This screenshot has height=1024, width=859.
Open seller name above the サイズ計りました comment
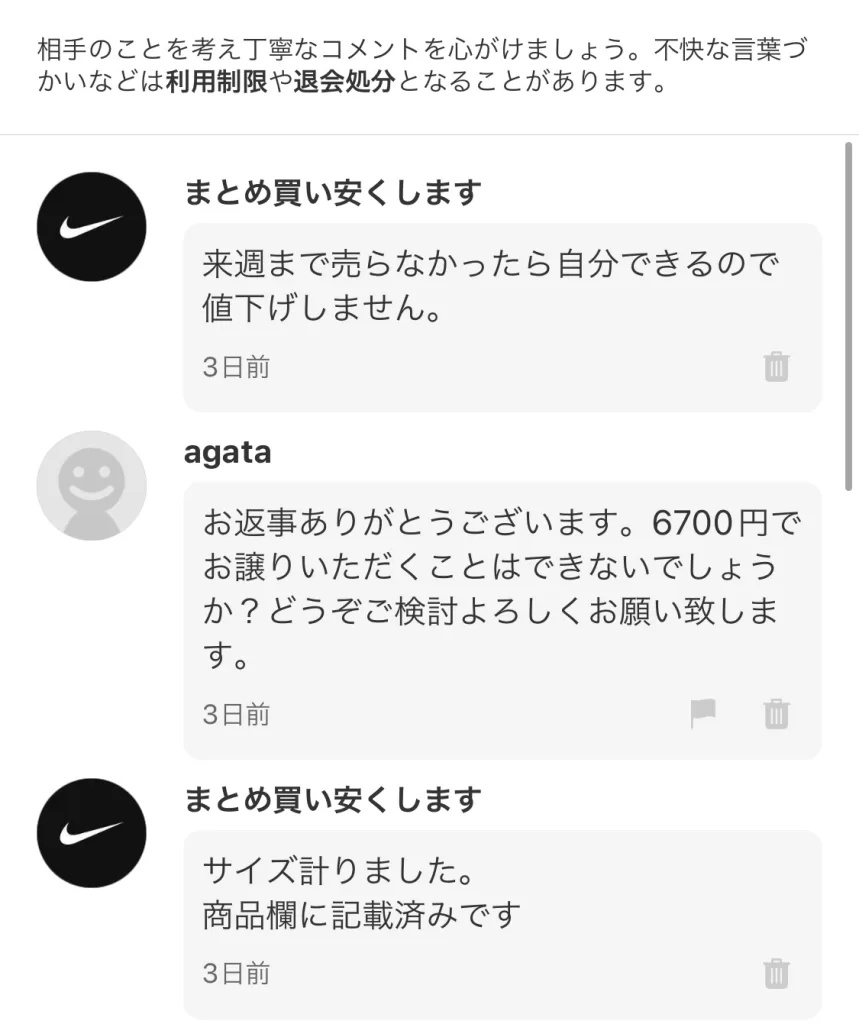pyautogui.click(x=332, y=799)
